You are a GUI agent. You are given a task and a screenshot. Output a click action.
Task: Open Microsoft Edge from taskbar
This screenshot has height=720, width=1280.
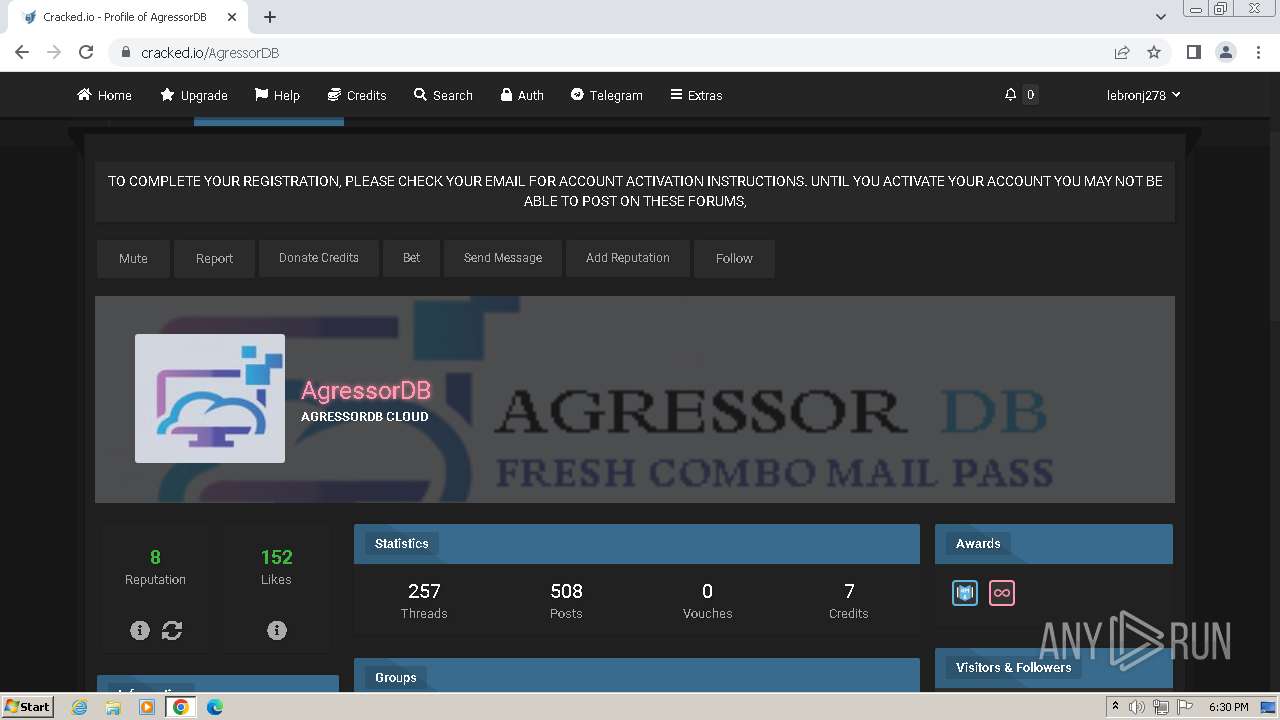214,707
